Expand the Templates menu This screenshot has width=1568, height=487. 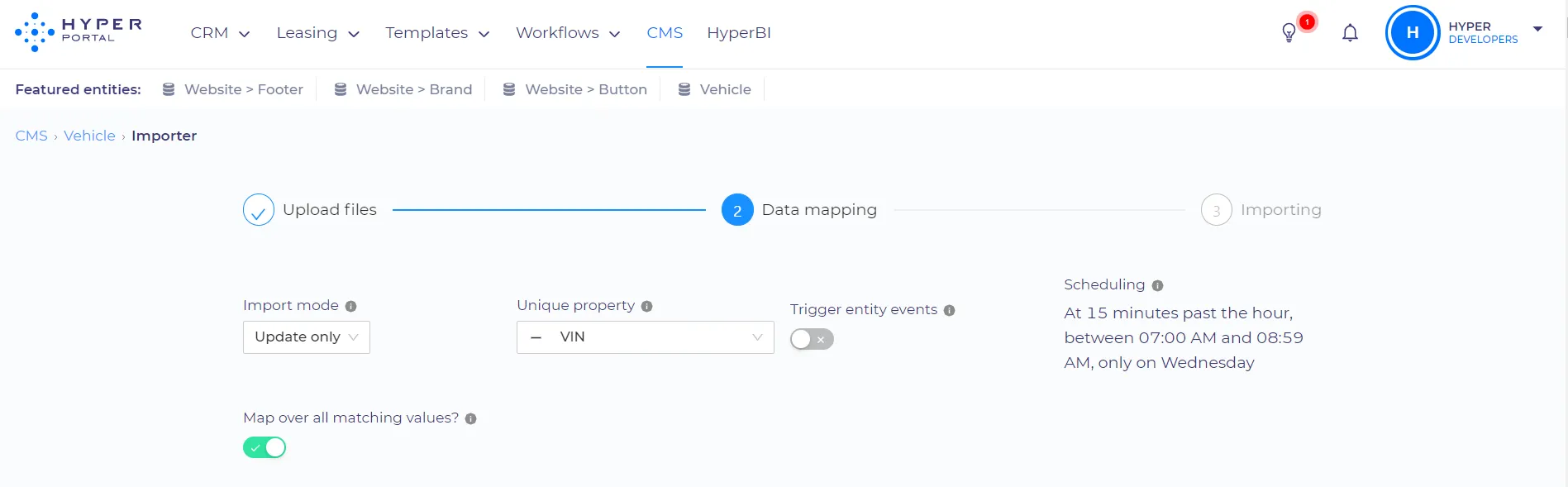(437, 33)
